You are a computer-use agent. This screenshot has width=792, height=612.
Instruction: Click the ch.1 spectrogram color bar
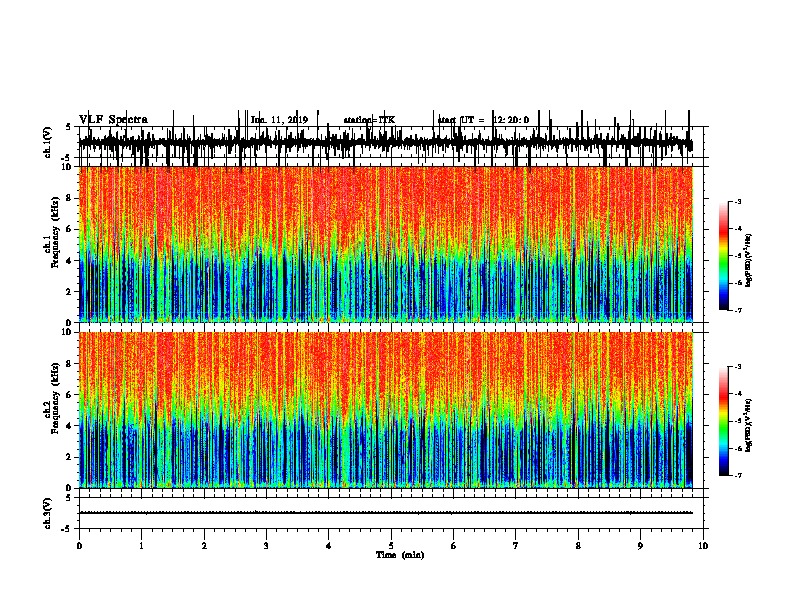pyautogui.click(x=723, y=256)
